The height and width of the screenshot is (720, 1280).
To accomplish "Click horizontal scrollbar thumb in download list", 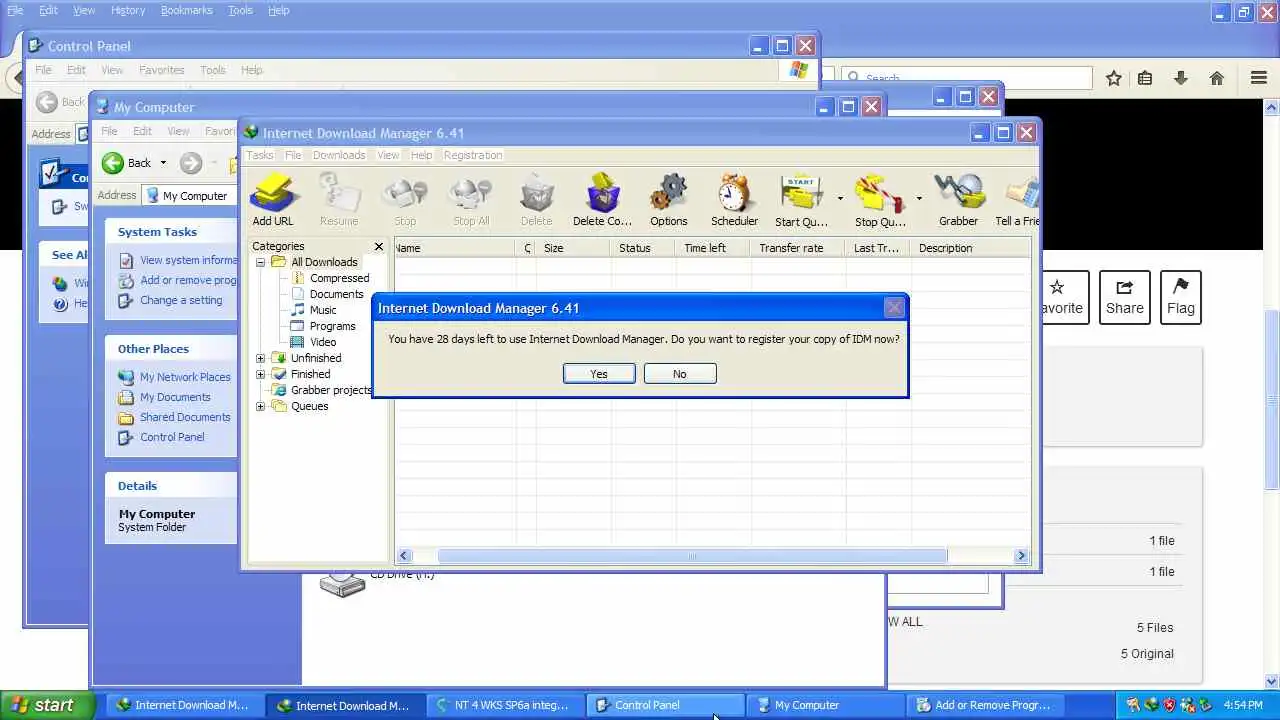I will point(692,556).
